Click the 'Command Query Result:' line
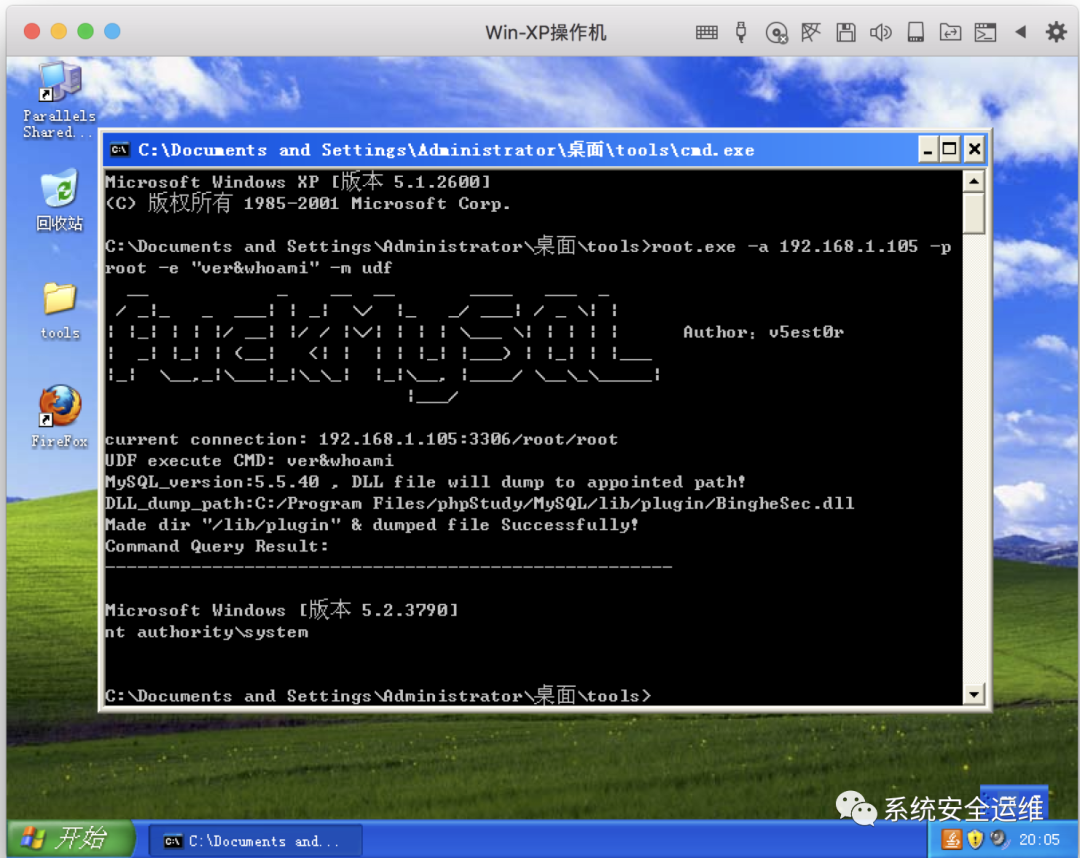This screenshot has width=1080, height=858. tap(217, 546)
